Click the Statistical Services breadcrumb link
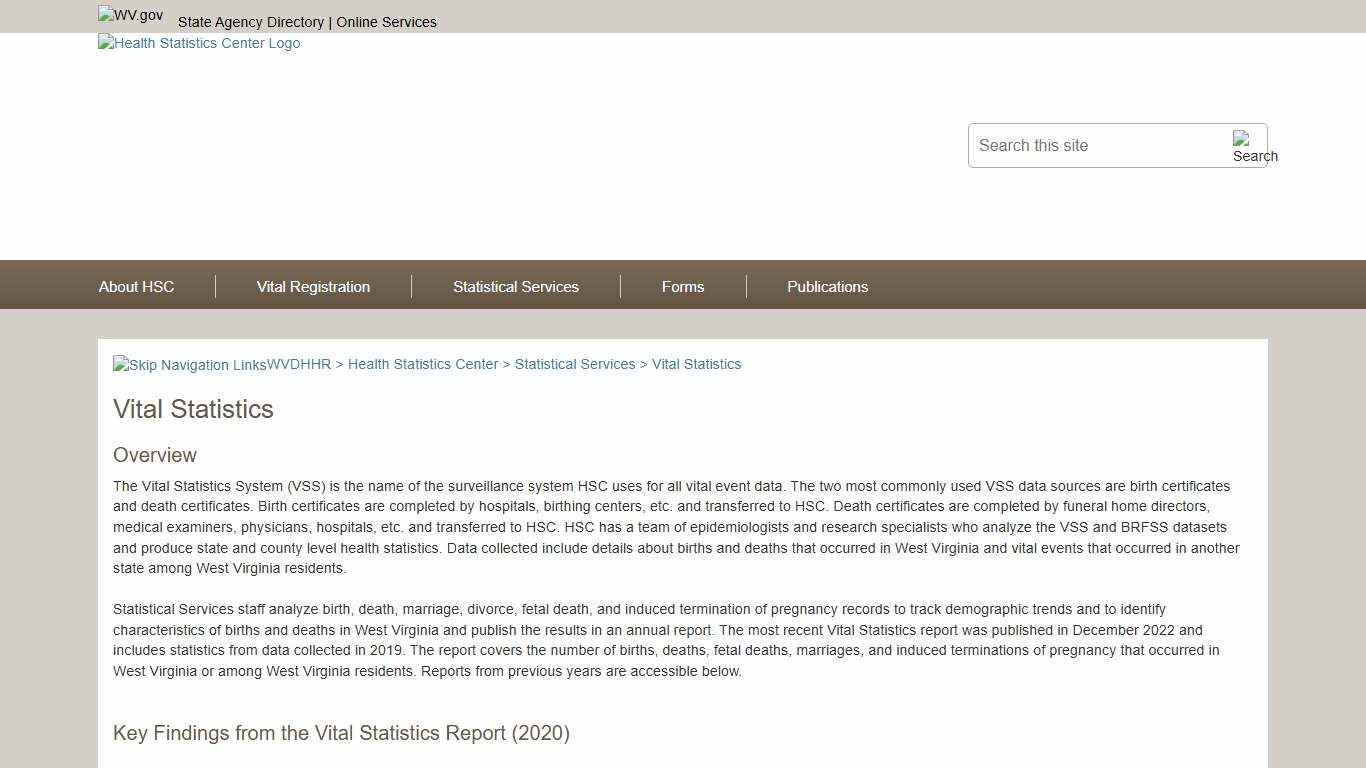 point(575,364)
